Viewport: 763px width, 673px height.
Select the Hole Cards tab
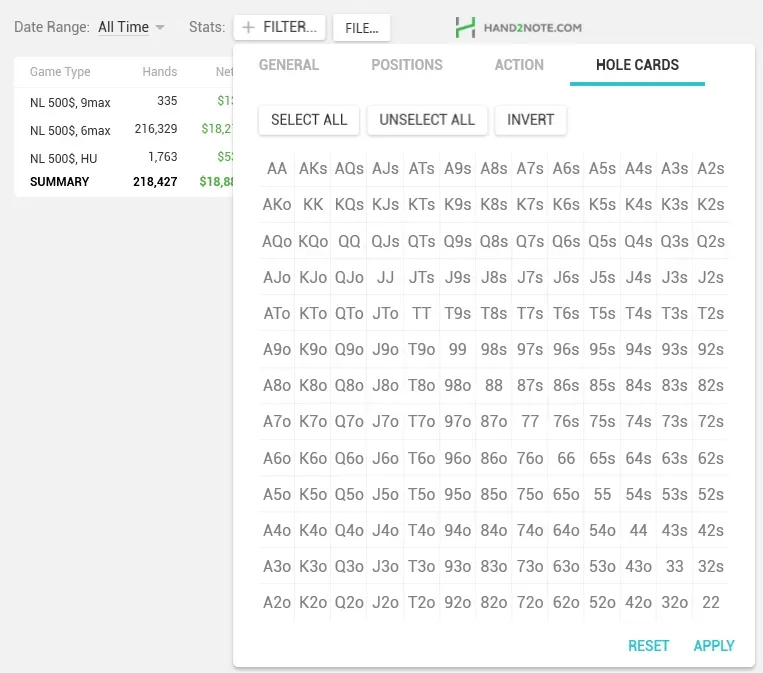click(x=637, y=65)
